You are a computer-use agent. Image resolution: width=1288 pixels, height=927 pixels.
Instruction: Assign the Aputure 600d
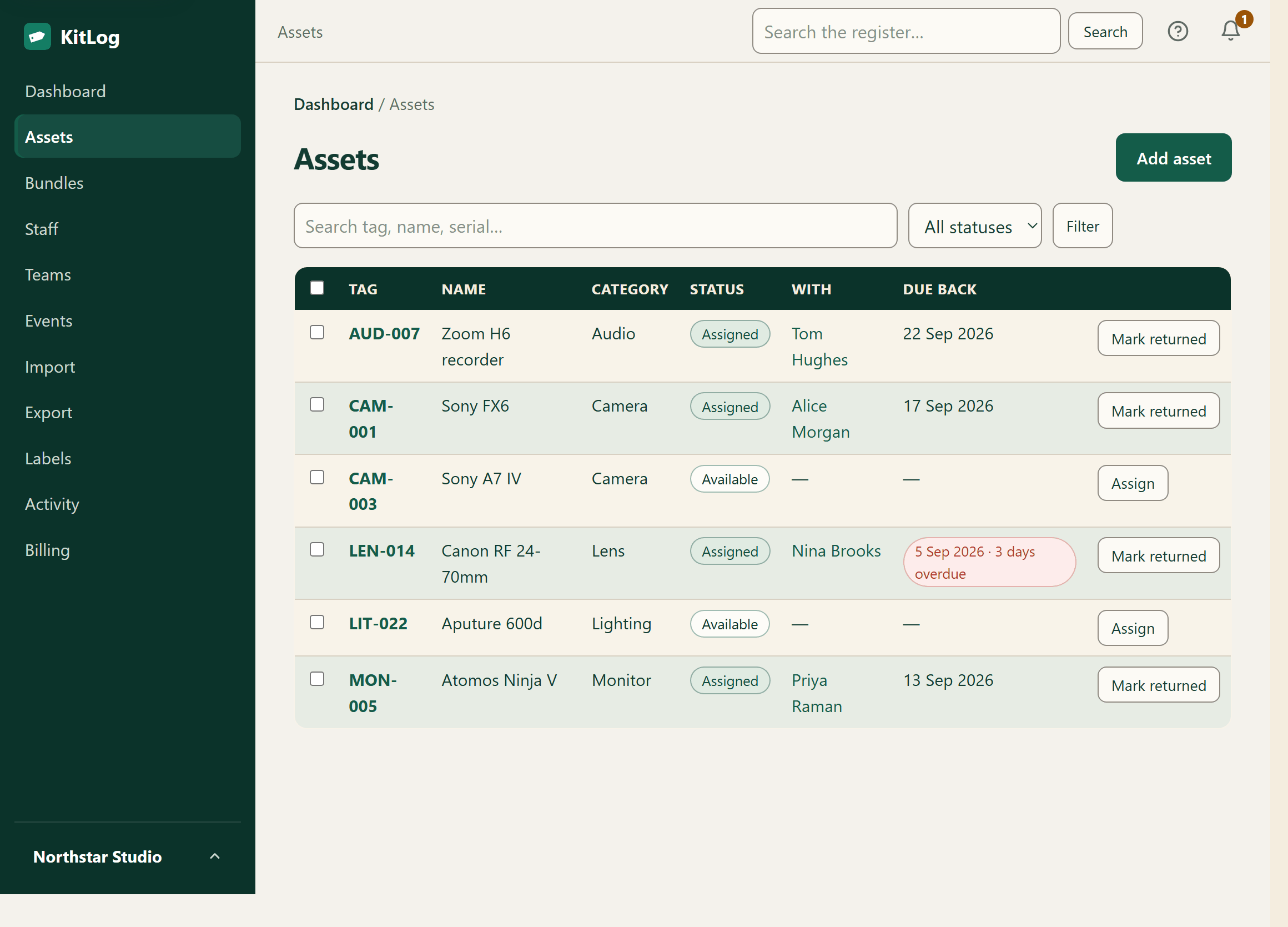[1133, 628]
